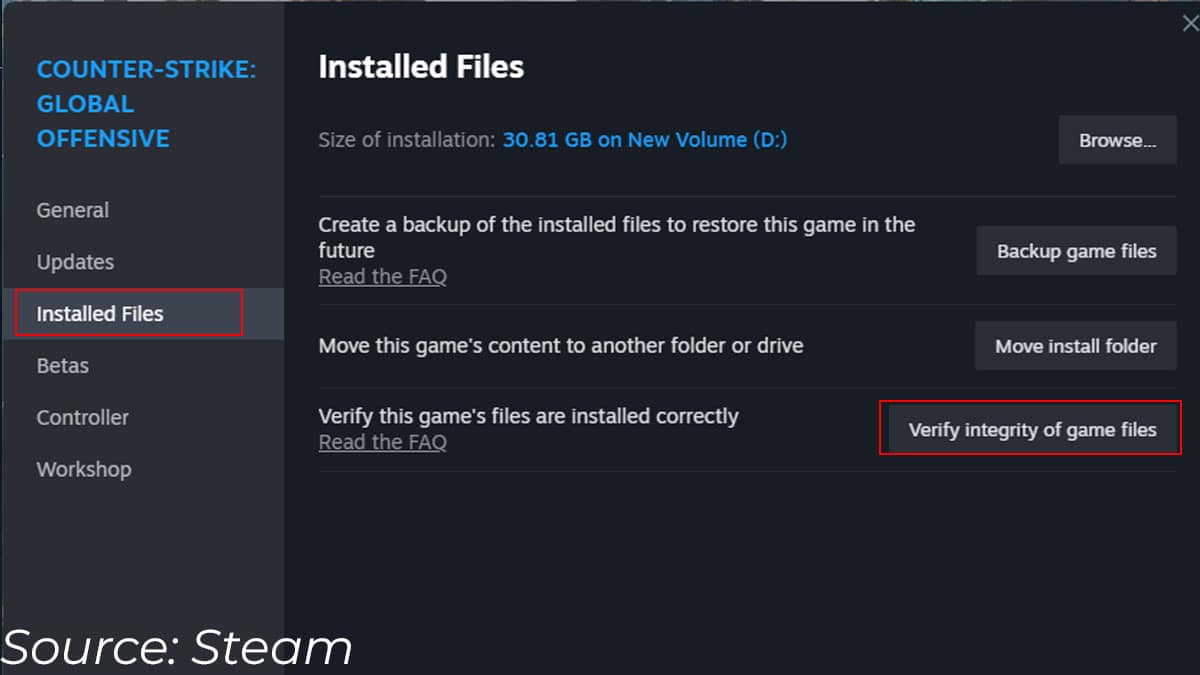Verify integrity of game files

(x=1030, y=429)
